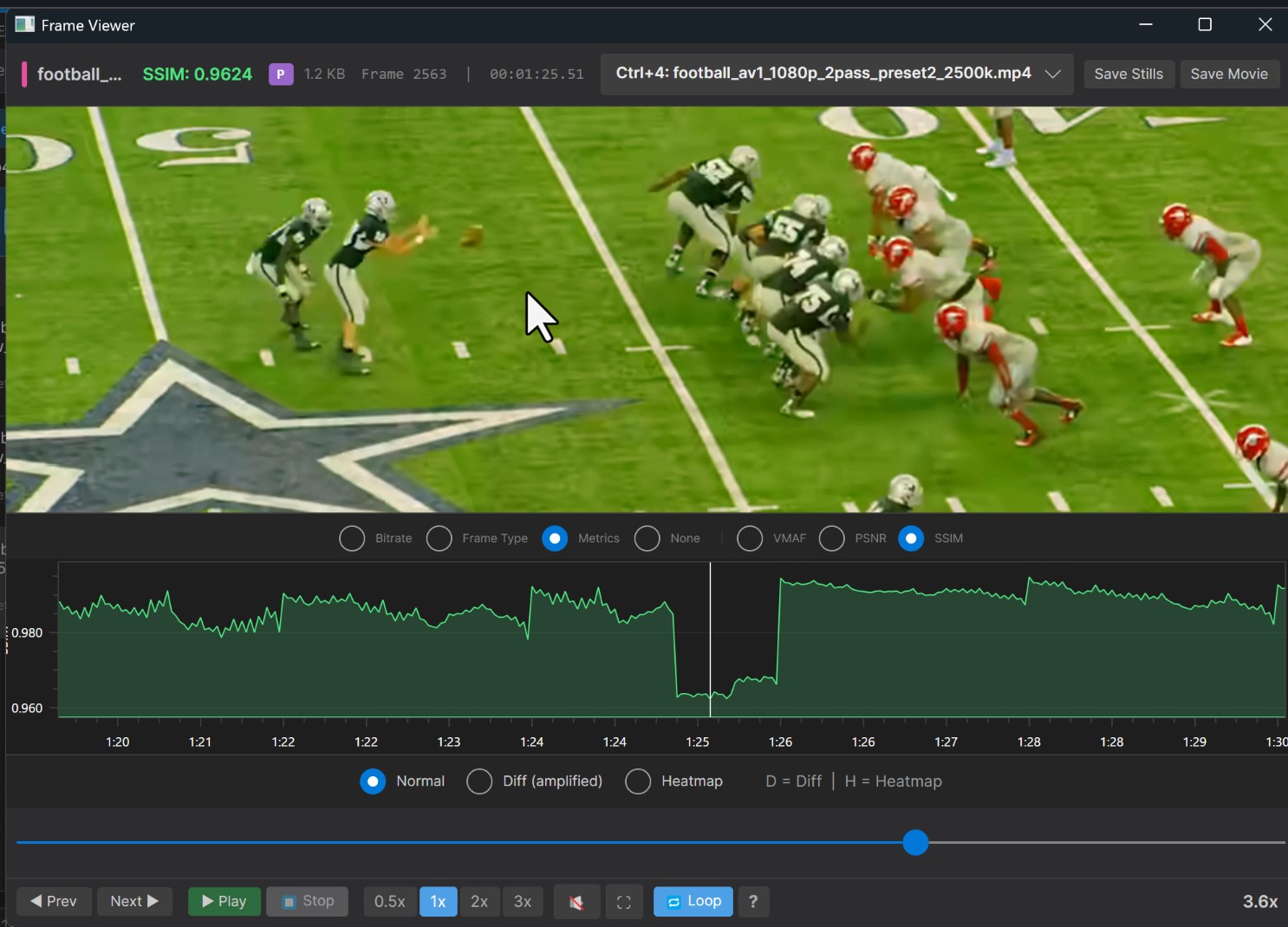
Task: Select the Bitrate graph radio button
Action: [x=352, y=539]
